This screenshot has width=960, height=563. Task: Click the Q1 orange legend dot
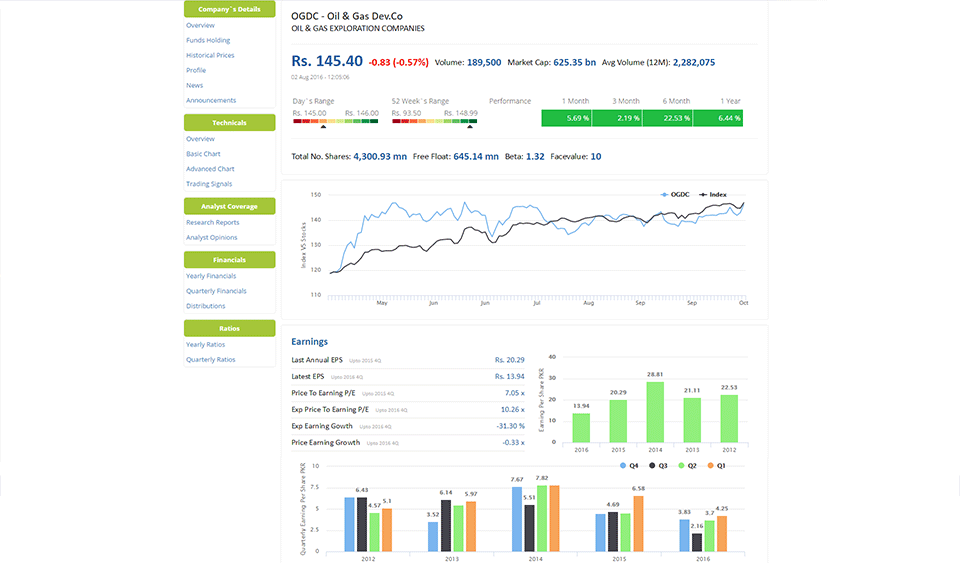click(709, 465)
